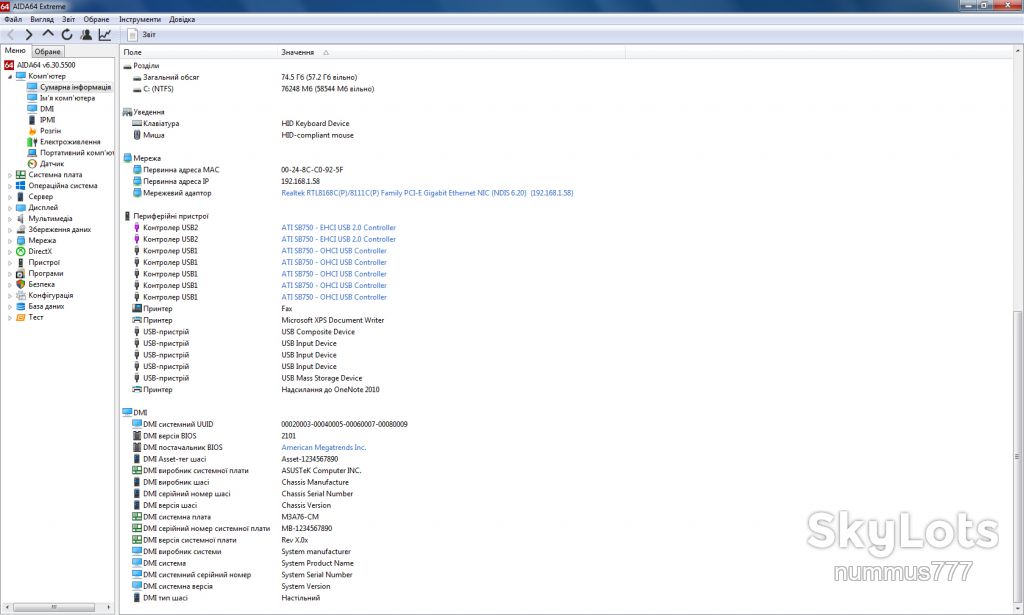Image resolution: width=1024 pixels, height=615 pixels.
Task: Expand the Збереження даних node
Action: click(10, 230)
